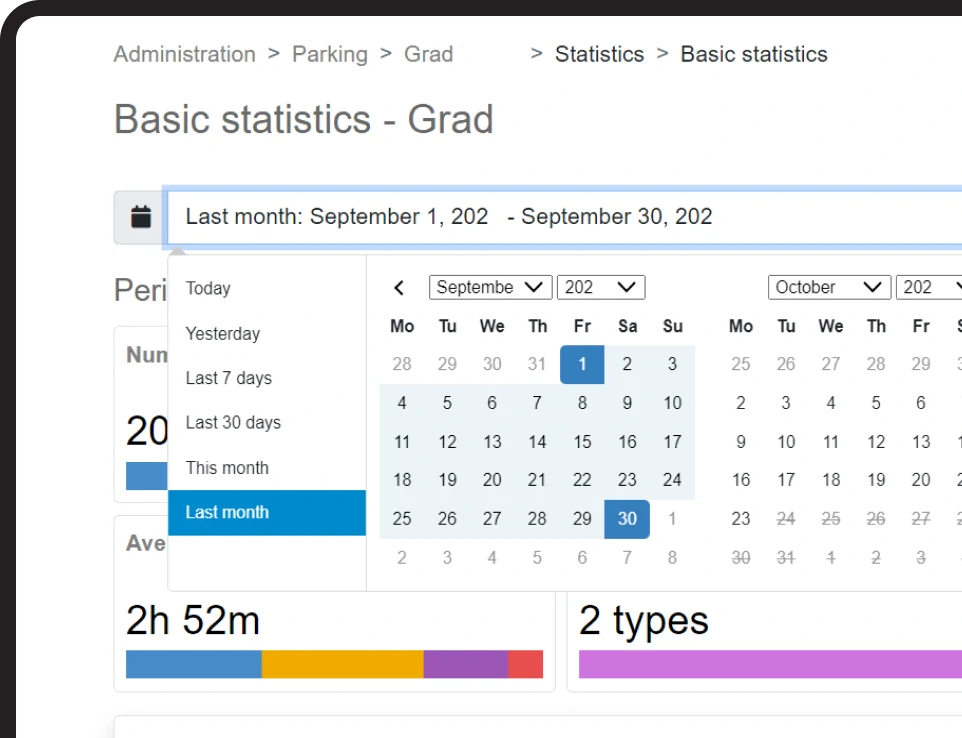Screen dimensions: 962x738
Task: Click the 2 types value
Action: [644, 621]
